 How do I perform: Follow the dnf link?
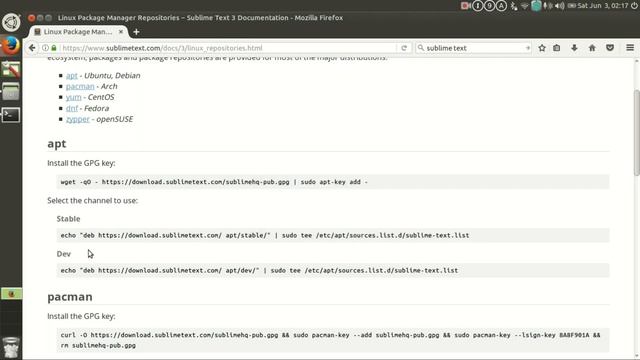[x=72, y=108]
